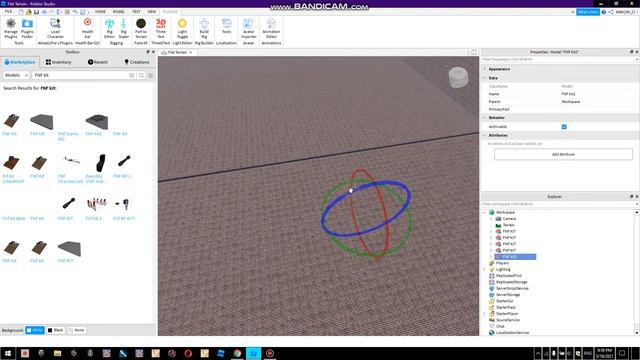Open the Recent tab in Toolbox

click(x=98, y=62)
